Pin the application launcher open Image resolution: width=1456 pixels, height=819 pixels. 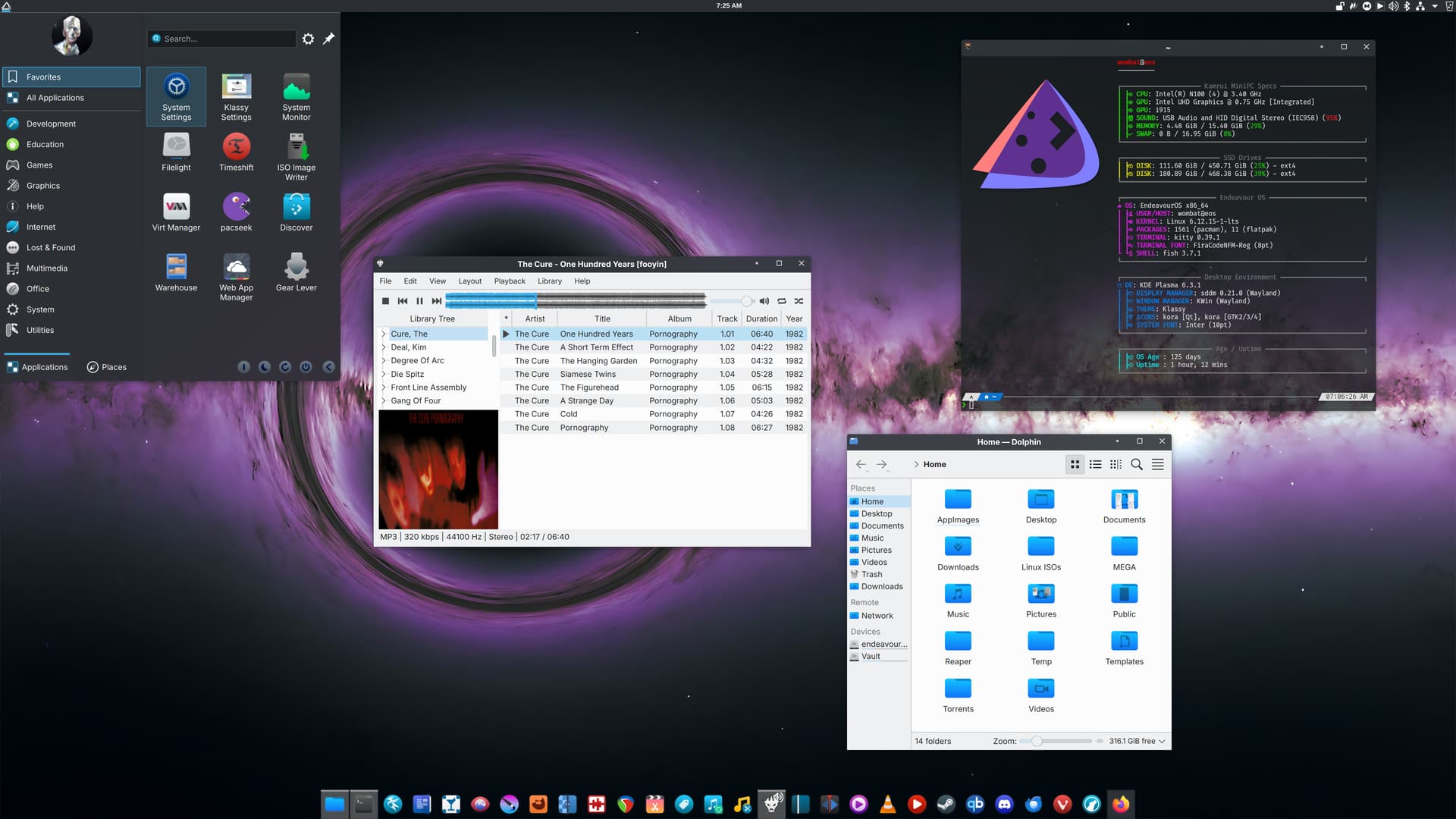(x=329, y=39)
